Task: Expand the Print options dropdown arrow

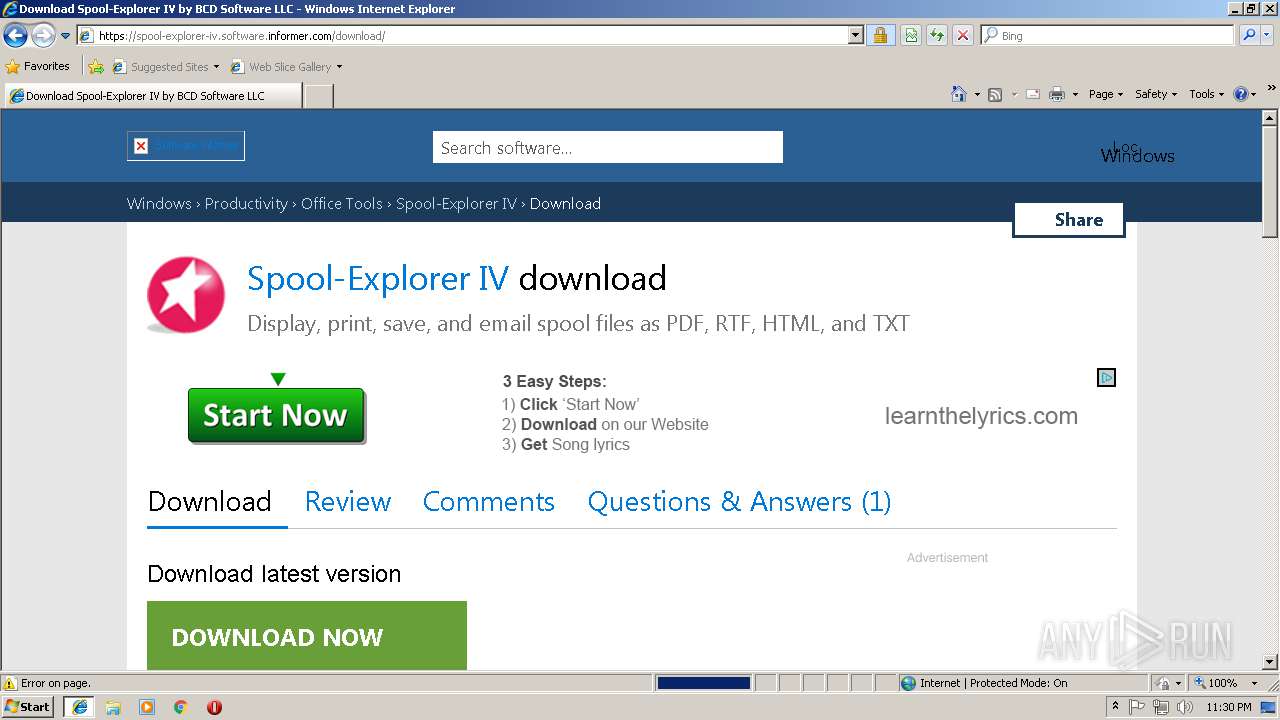Action: click(1075, 94)
